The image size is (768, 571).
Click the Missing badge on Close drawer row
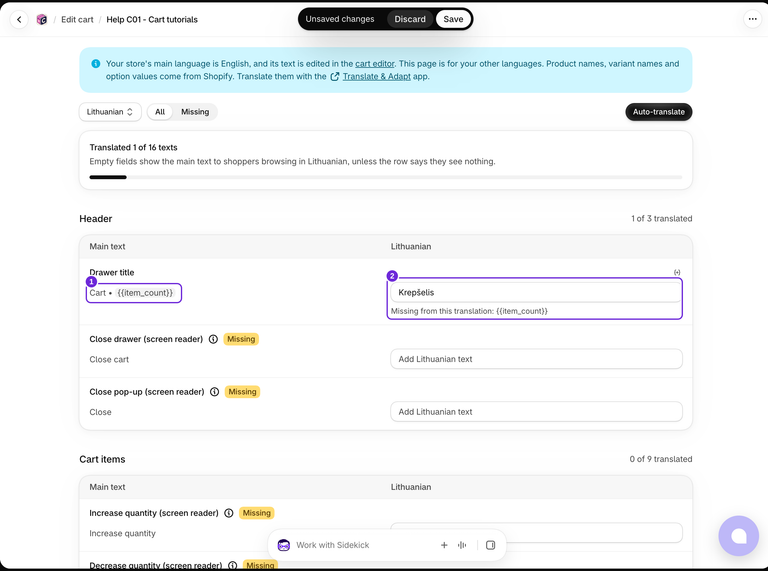pos(241,339)
